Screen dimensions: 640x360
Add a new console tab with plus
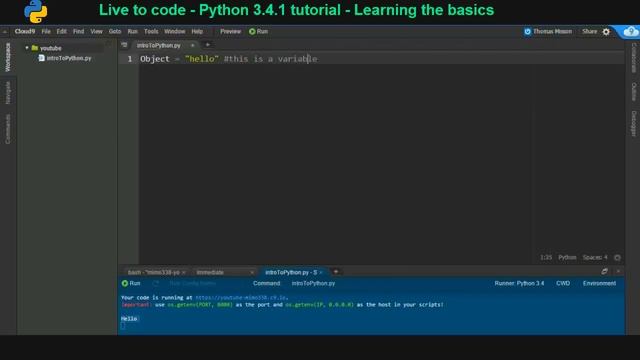tap(336, 272)
